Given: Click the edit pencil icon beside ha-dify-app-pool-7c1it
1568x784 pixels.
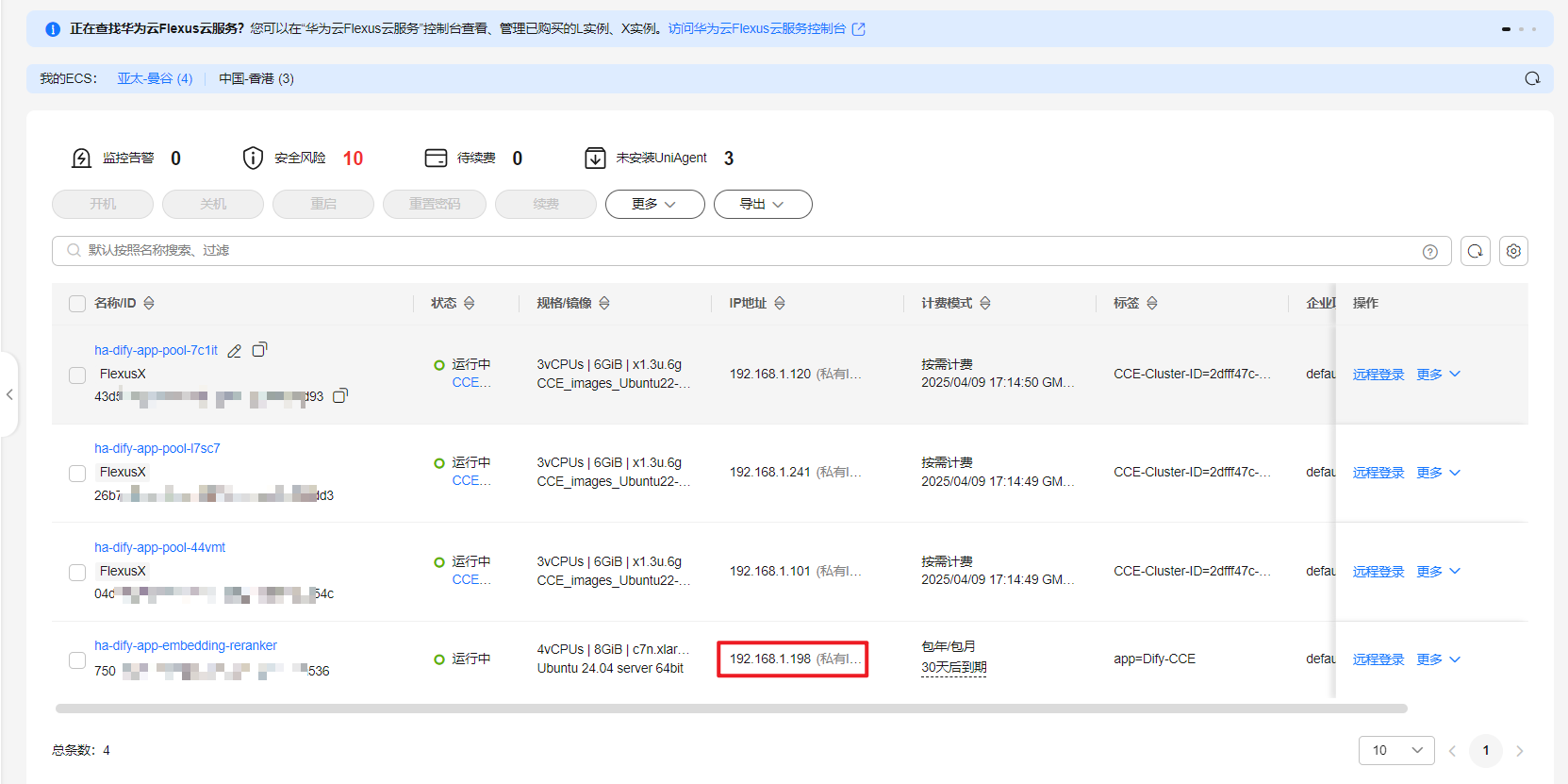Looking at the screenshot, I should [x=234, y=351].
